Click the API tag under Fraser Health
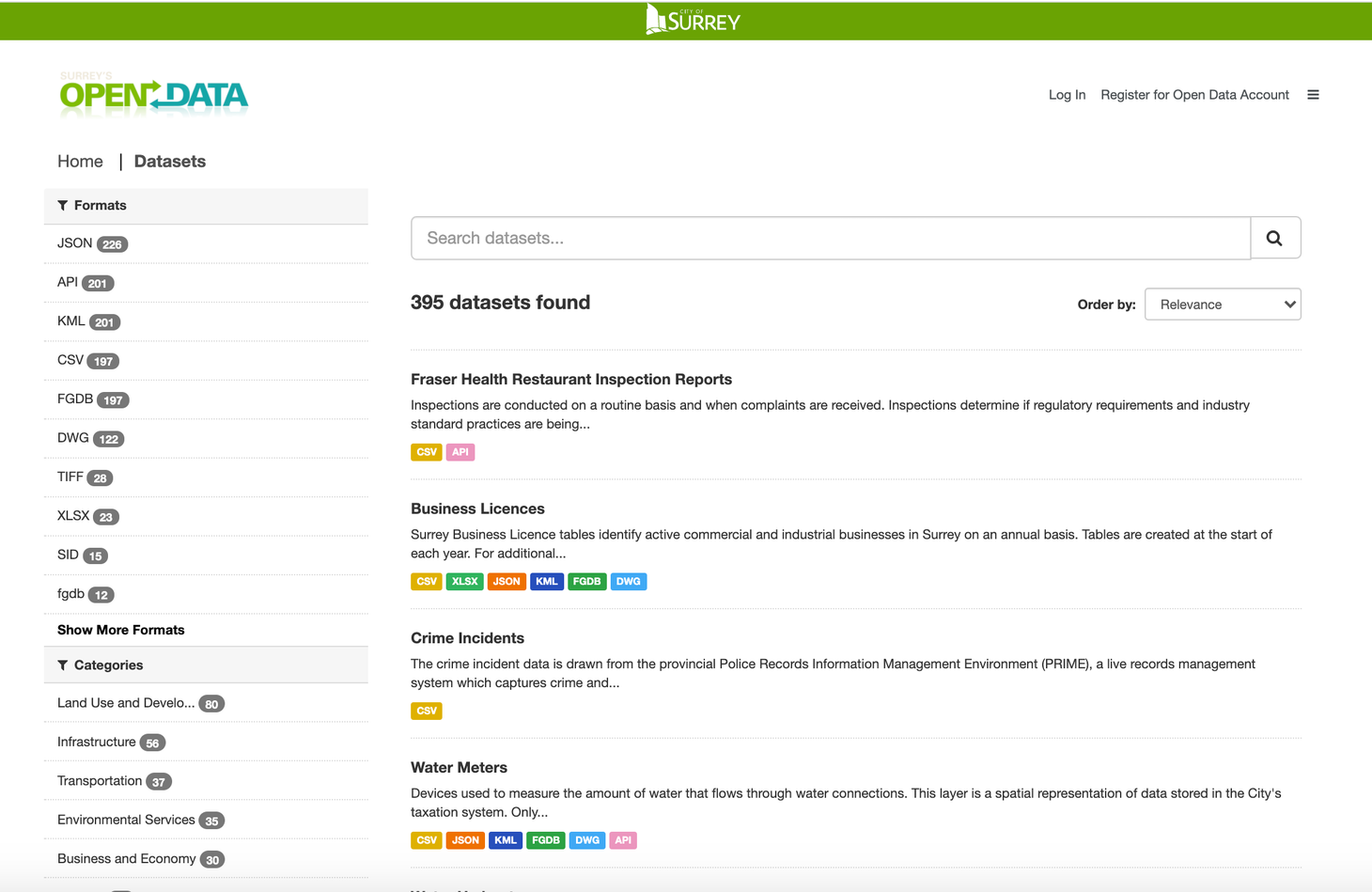Image resolution: width=1372 pixels, height=892 pixels. (x=460, y=452)
